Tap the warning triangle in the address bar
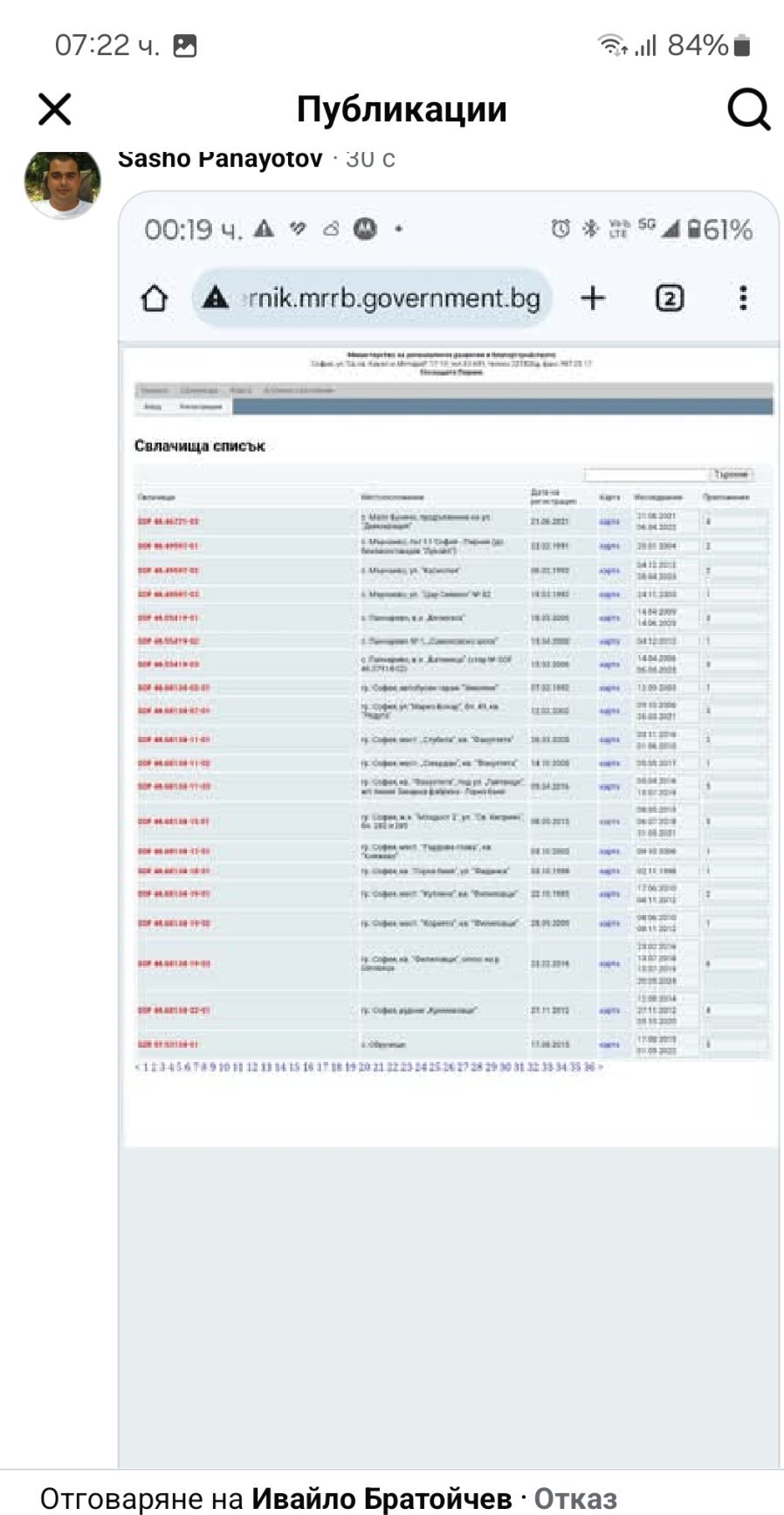 215,299
